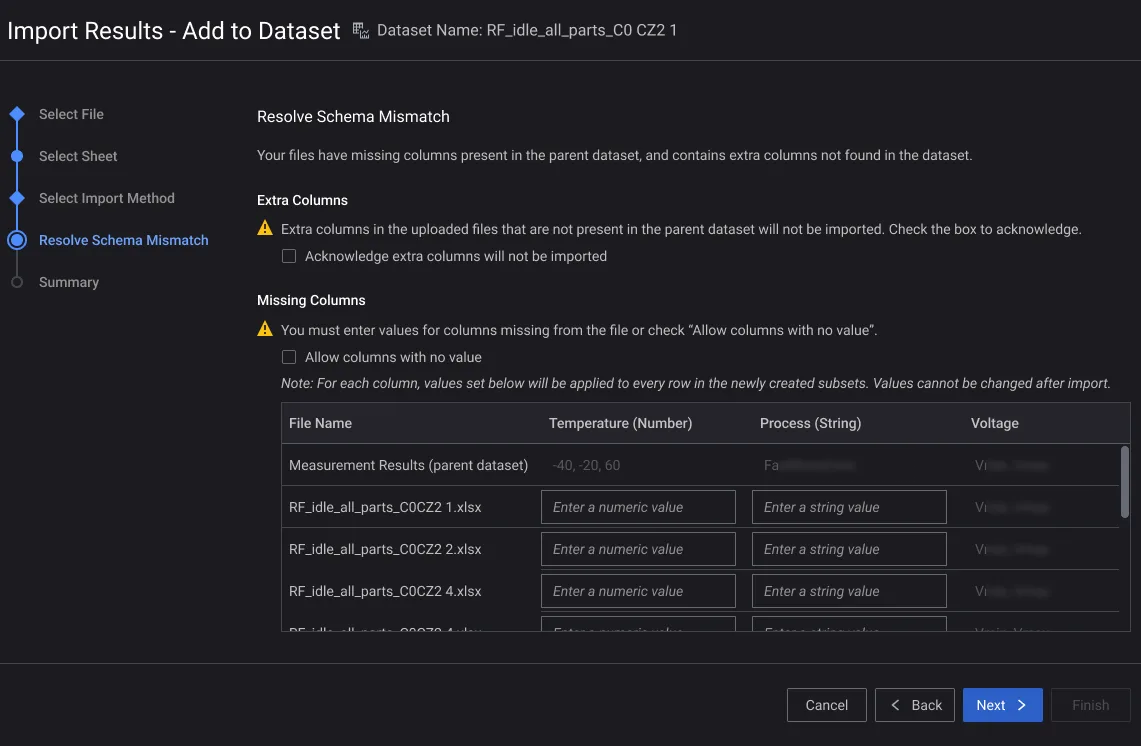The height and width of the screenshot is (746, 1141).
Task: Click Temperature field for C0CZ2 4.xlsx
Action: pos(638,591)
